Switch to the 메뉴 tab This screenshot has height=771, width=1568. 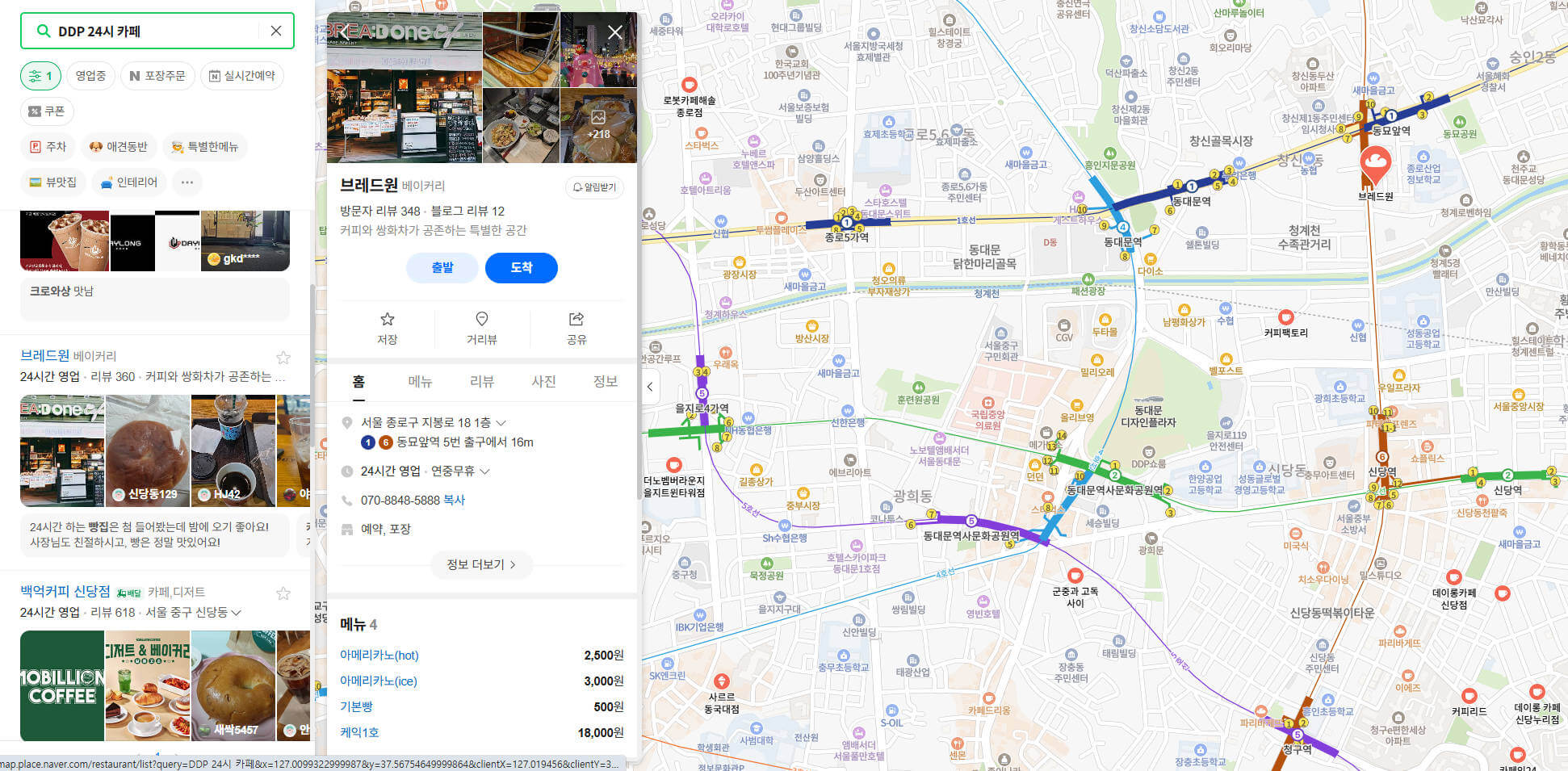click(x=420, y=382)
